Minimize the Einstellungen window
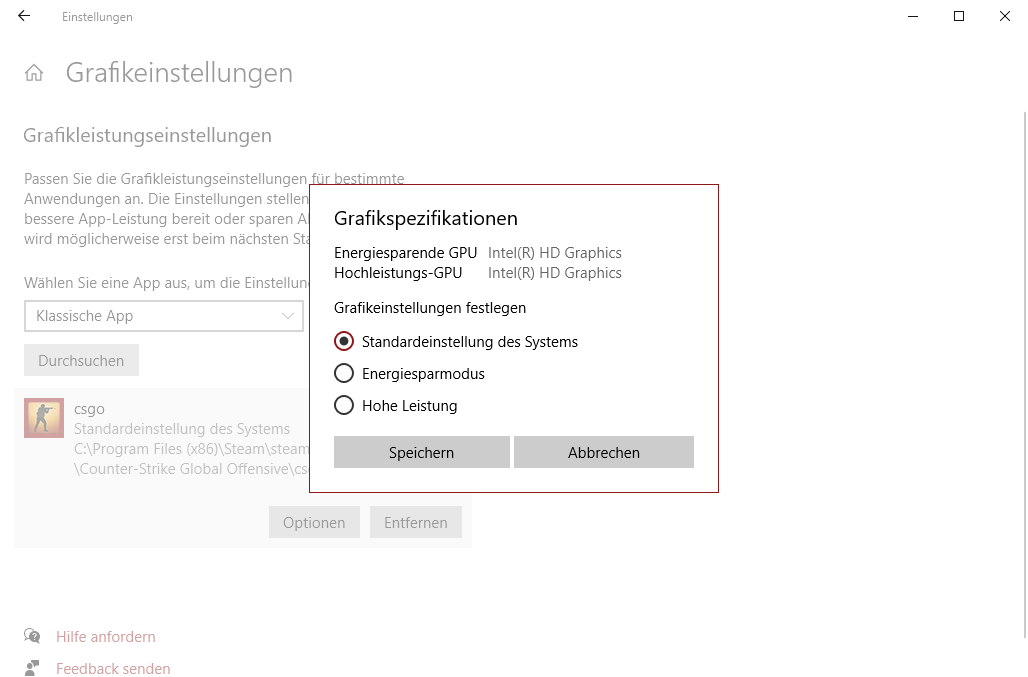The image size is (1028, 677). [x=912, y=16]
